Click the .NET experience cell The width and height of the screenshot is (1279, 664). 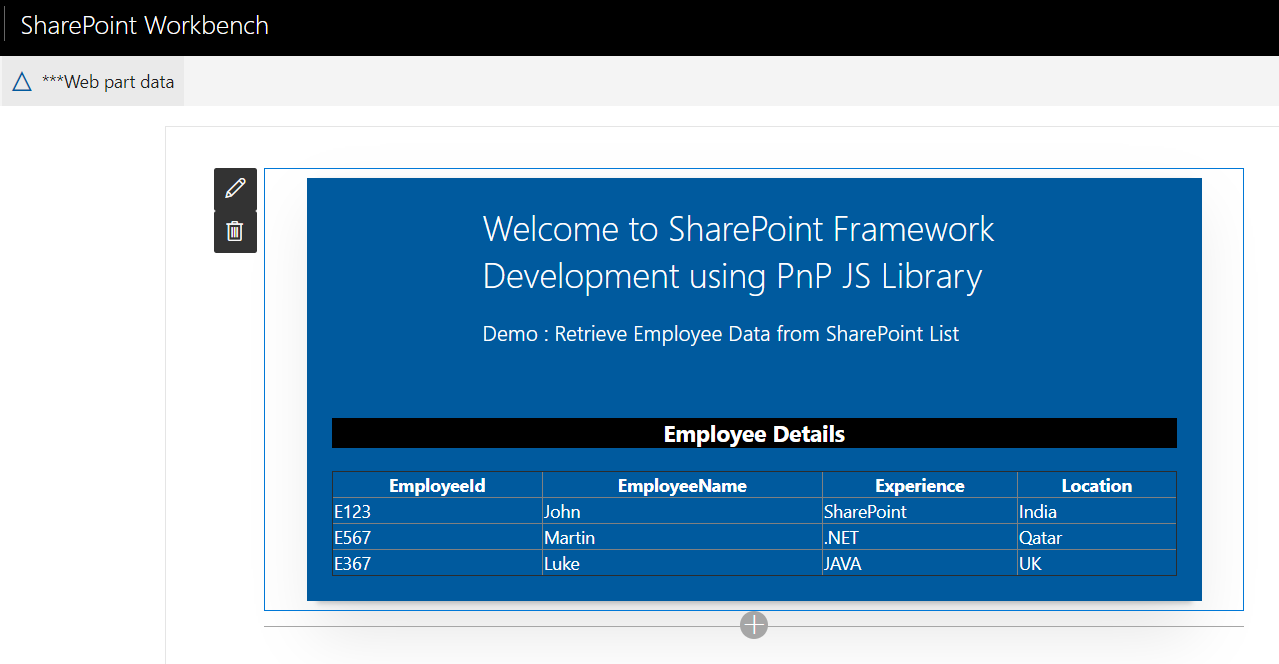pos(920,537)
